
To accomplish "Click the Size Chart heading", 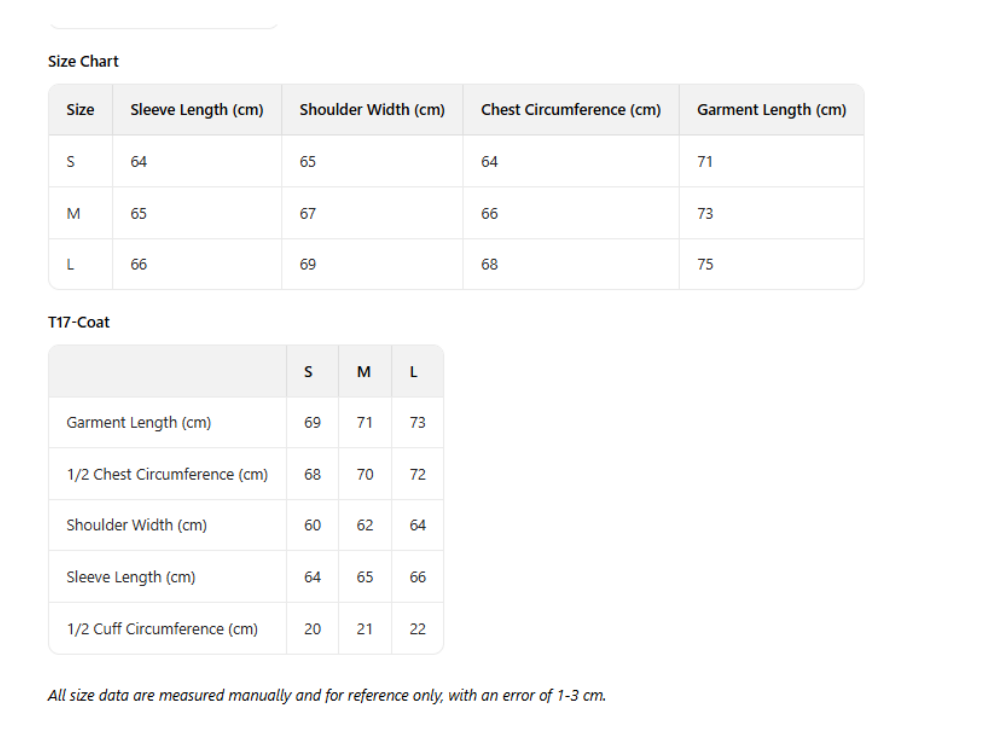I will pos(83,61).
